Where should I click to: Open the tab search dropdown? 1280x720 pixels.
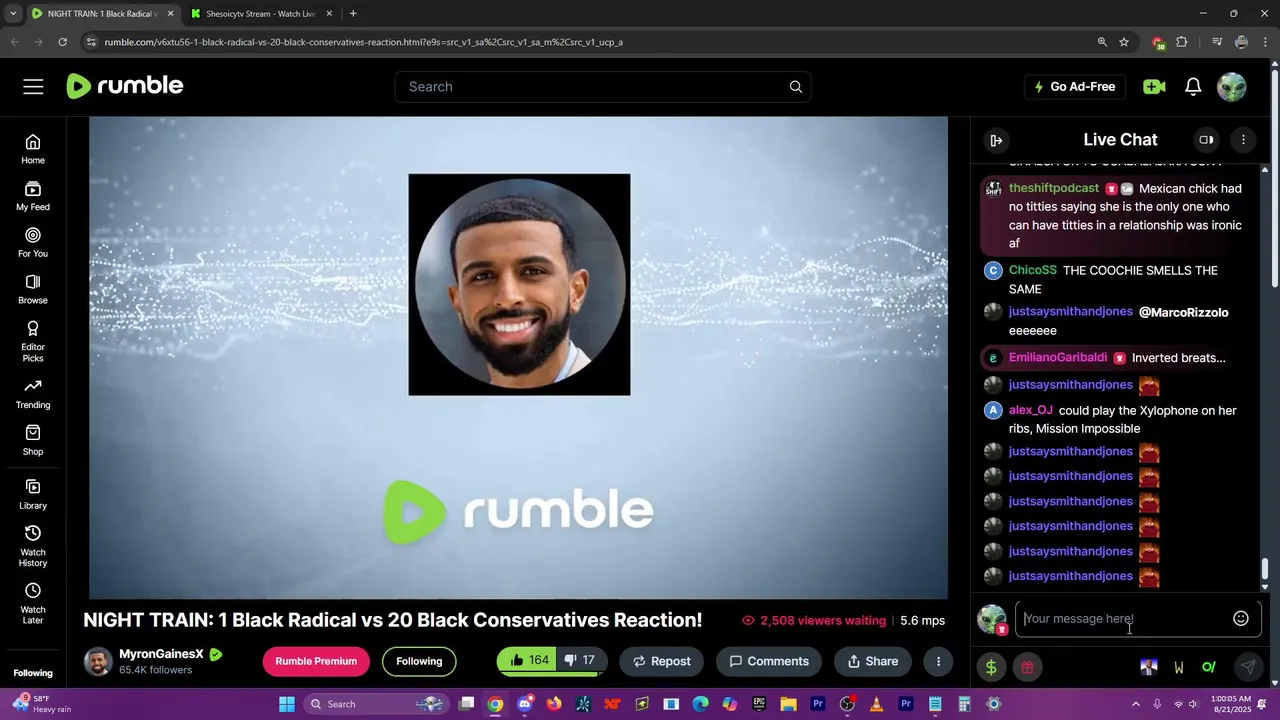13,14
